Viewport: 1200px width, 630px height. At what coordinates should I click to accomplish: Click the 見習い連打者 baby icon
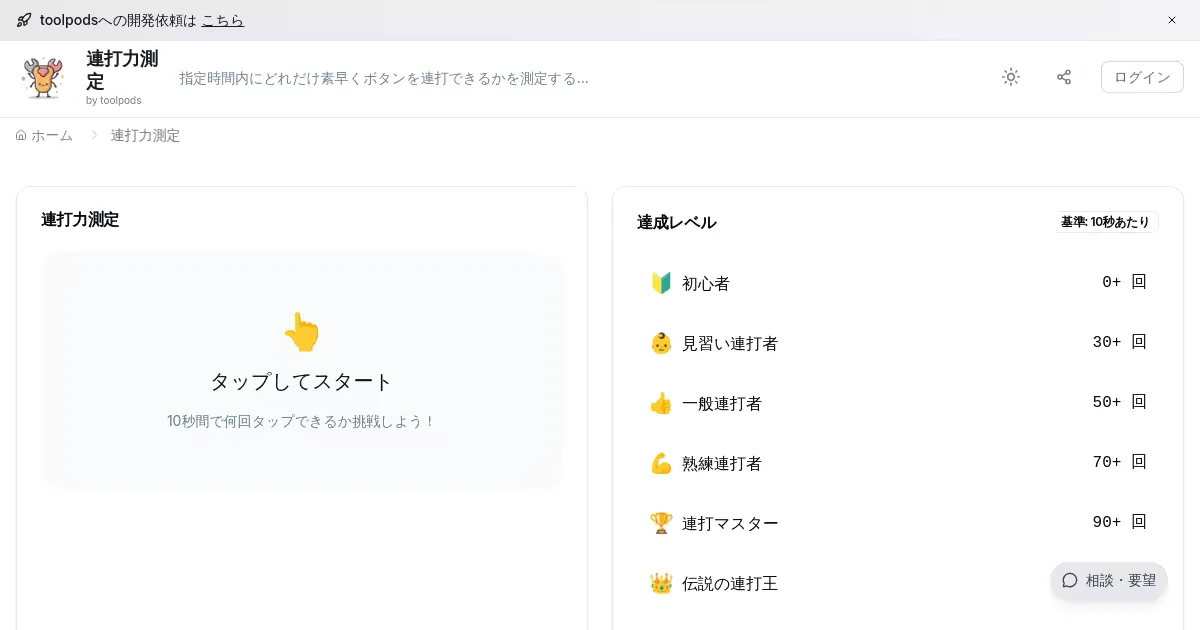(661, 343)
